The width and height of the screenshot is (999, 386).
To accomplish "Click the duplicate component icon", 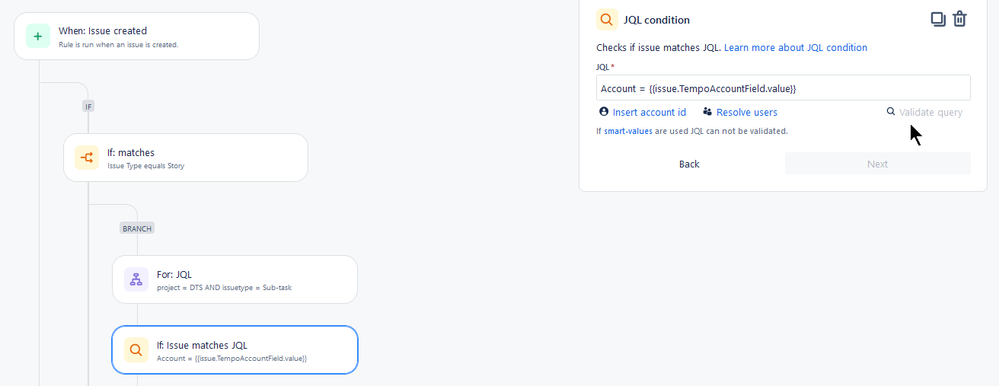I will tap(938, 19).
